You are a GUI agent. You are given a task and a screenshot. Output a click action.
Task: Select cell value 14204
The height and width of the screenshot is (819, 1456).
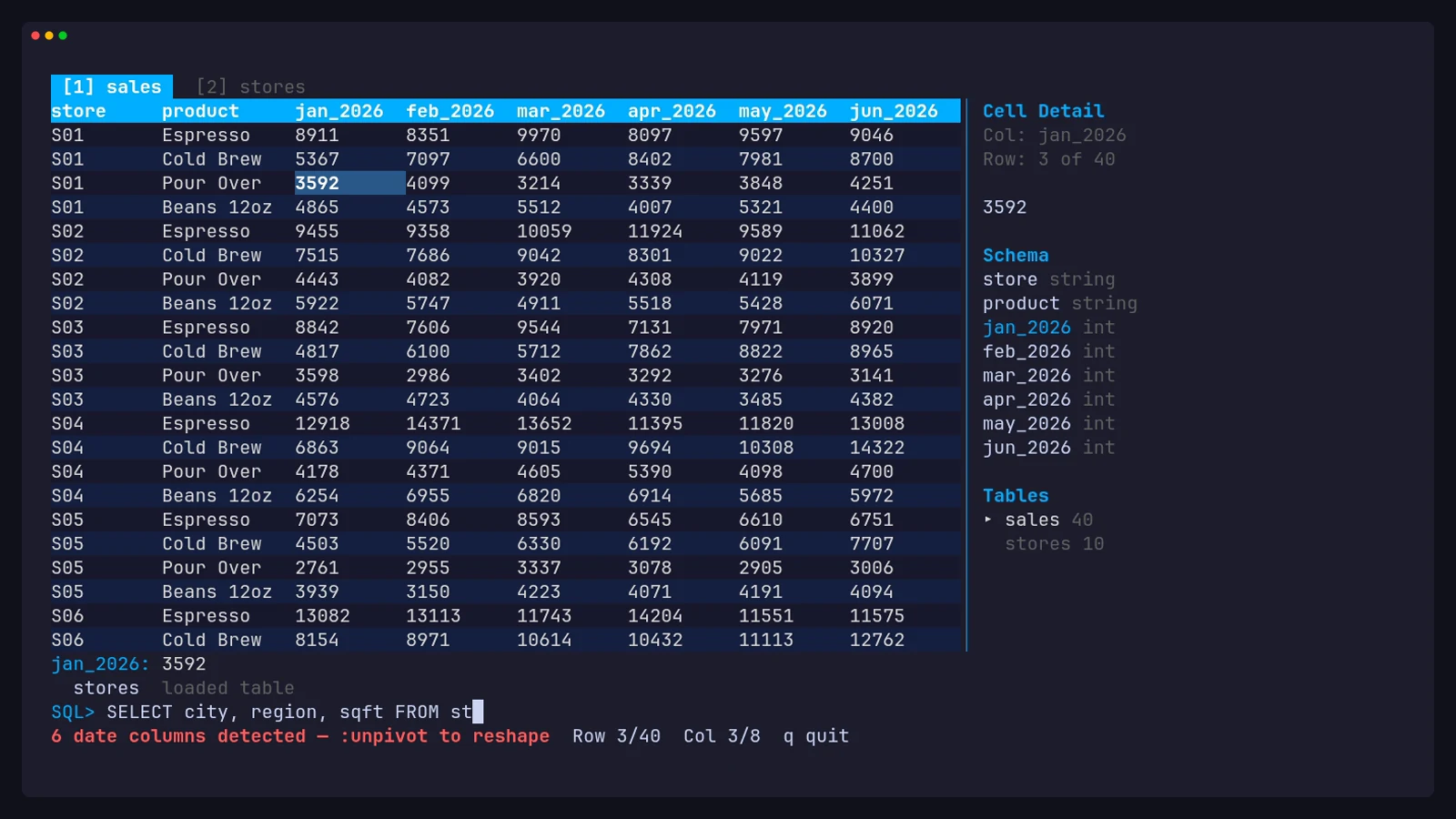point(655,615)
